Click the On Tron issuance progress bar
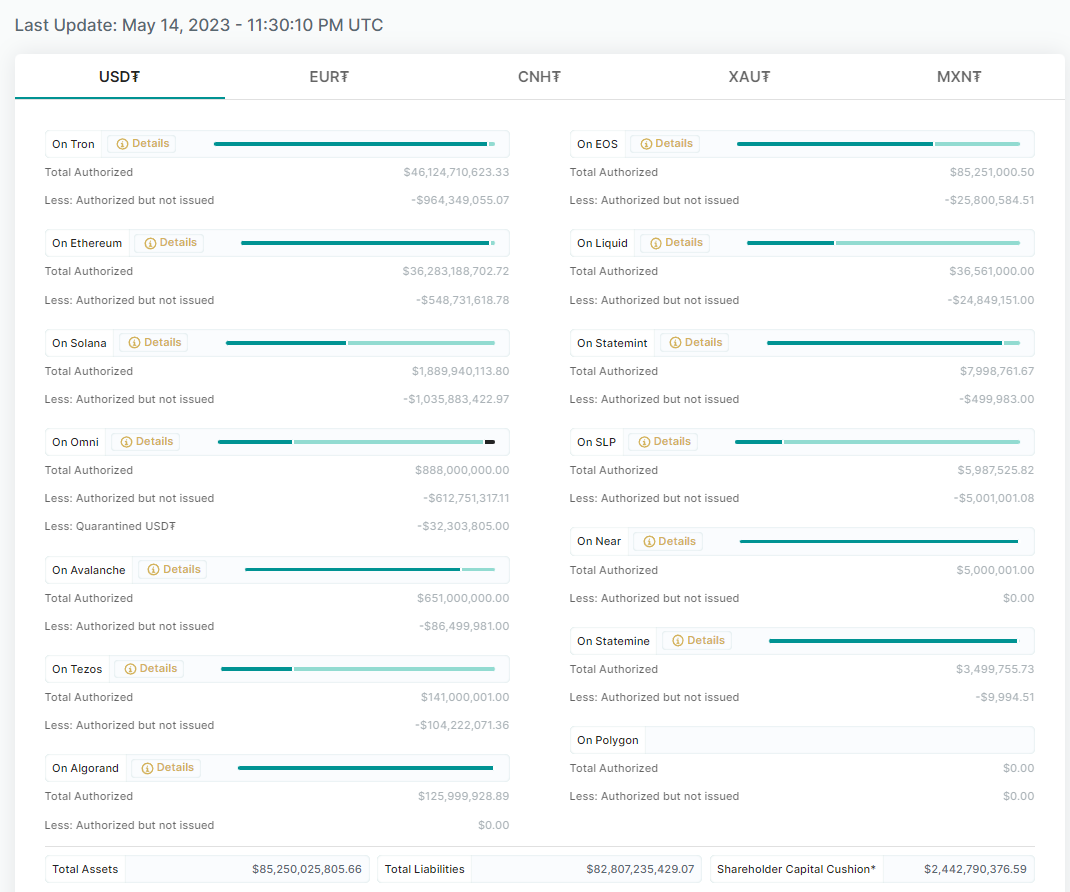 tap(354, 144)
